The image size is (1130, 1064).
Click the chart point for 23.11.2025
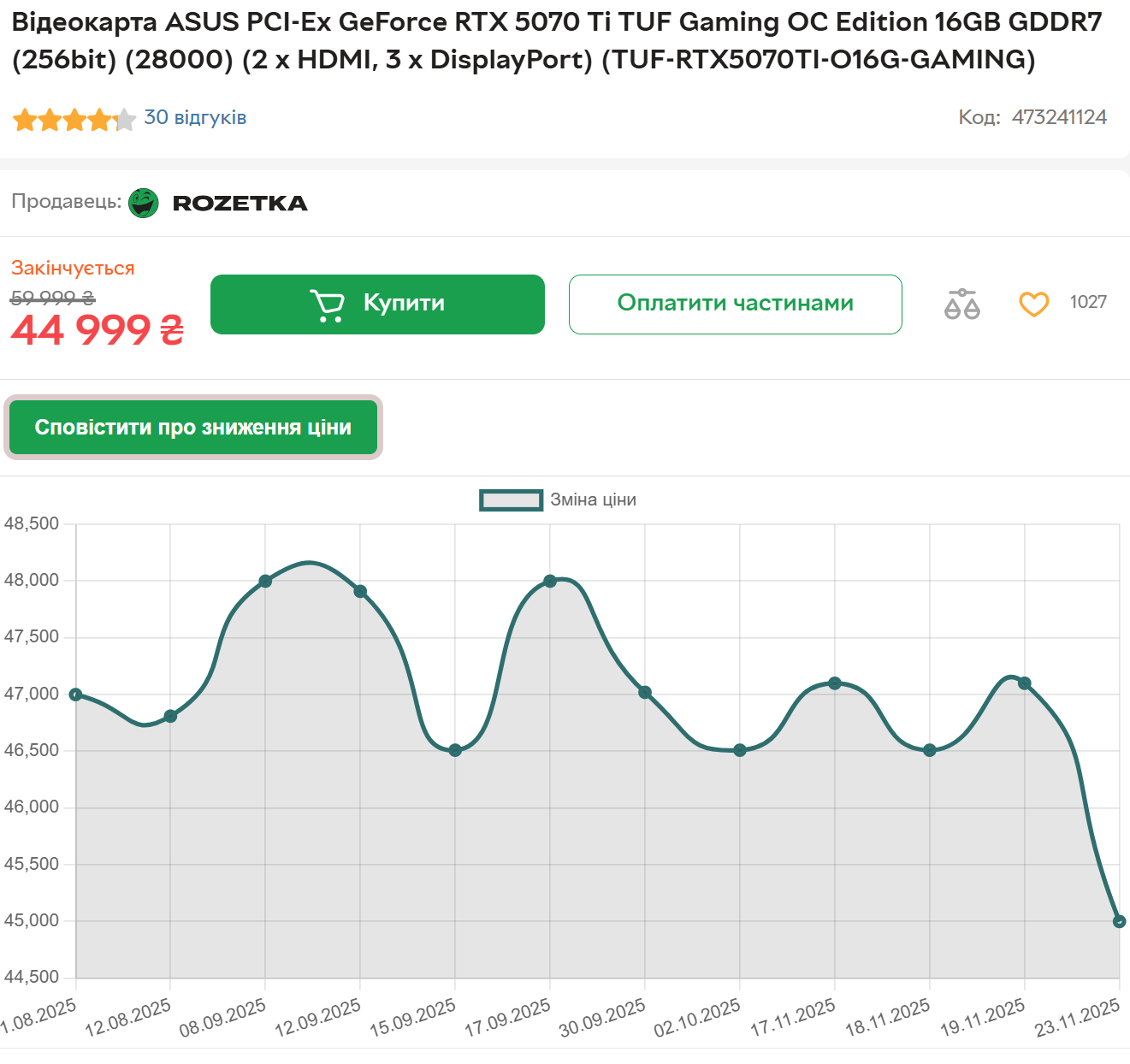tap(1119, 921)
